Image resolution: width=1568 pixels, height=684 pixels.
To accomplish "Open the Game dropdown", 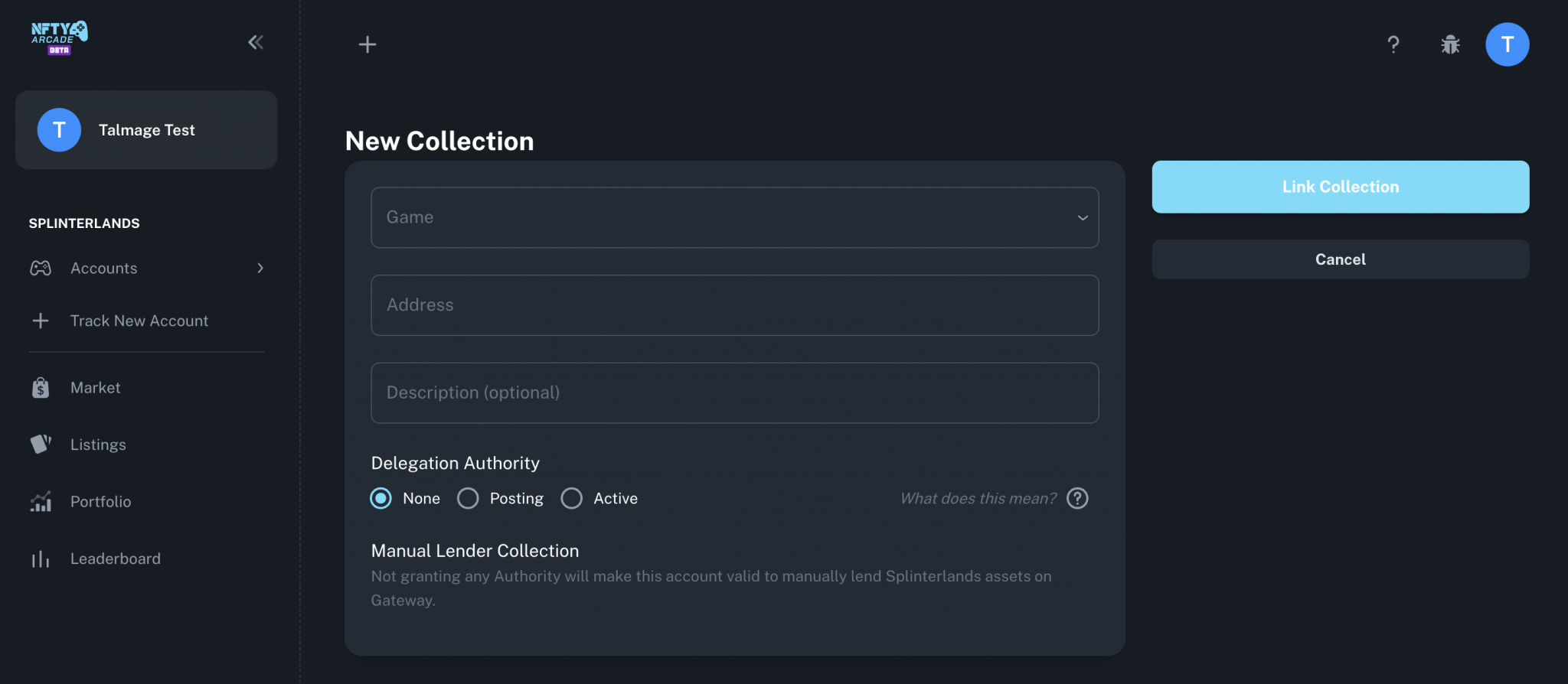I will pyautogui.click(x=734, y=217).
